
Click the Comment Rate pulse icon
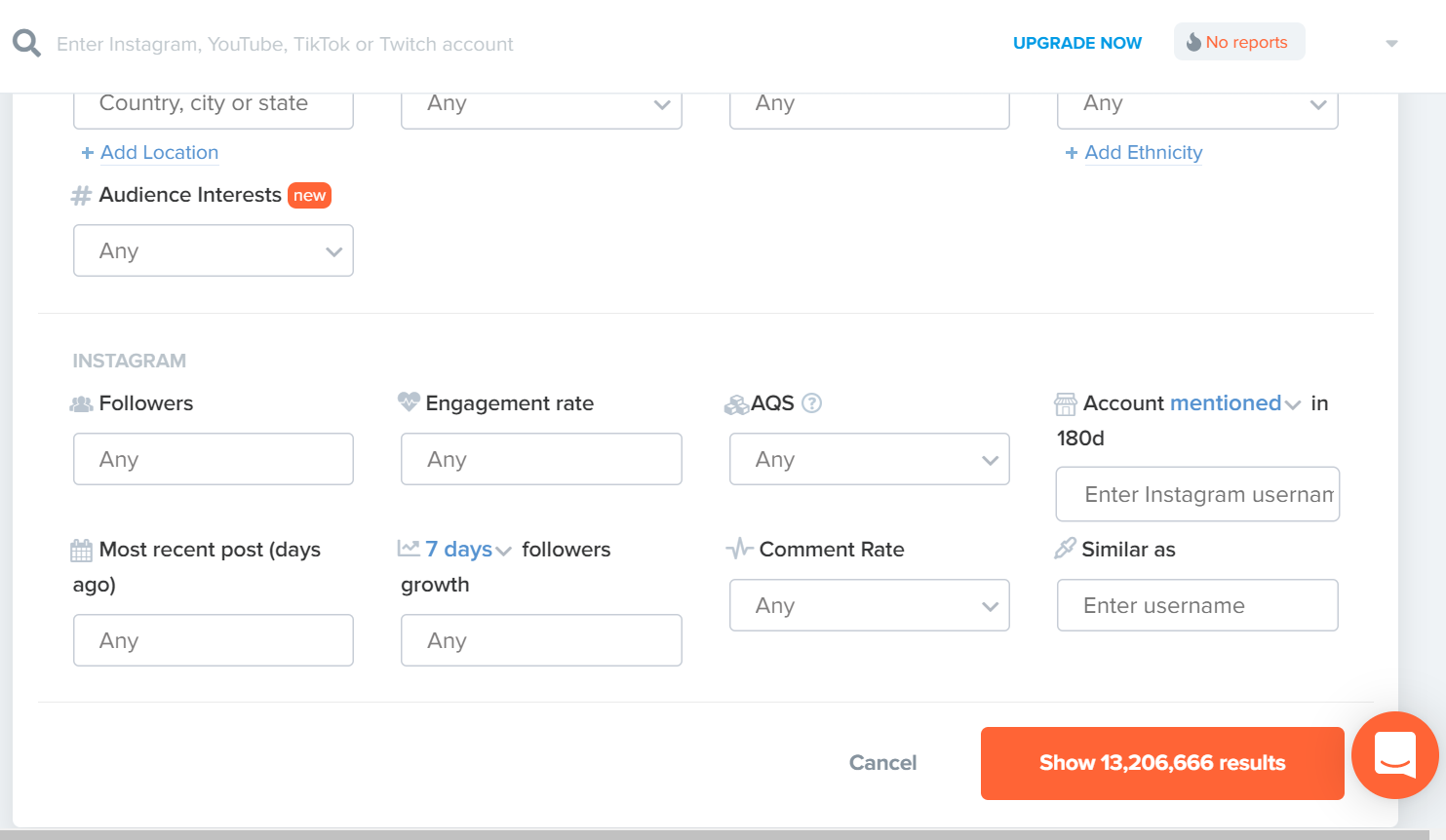[738, 549]
